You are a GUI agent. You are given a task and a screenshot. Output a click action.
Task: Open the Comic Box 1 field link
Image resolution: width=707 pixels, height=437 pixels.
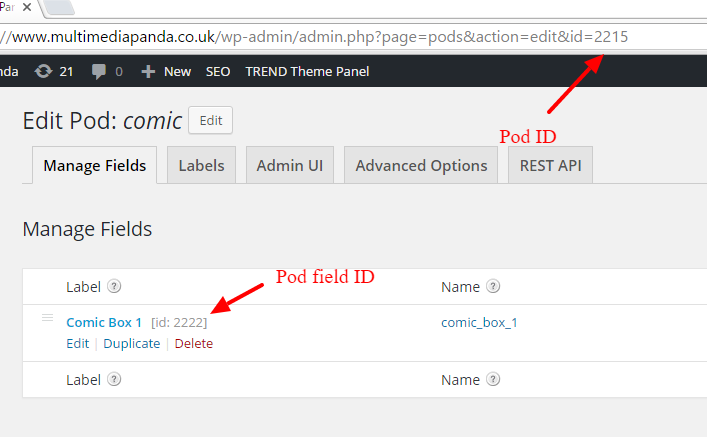click(x=104, y=322)
